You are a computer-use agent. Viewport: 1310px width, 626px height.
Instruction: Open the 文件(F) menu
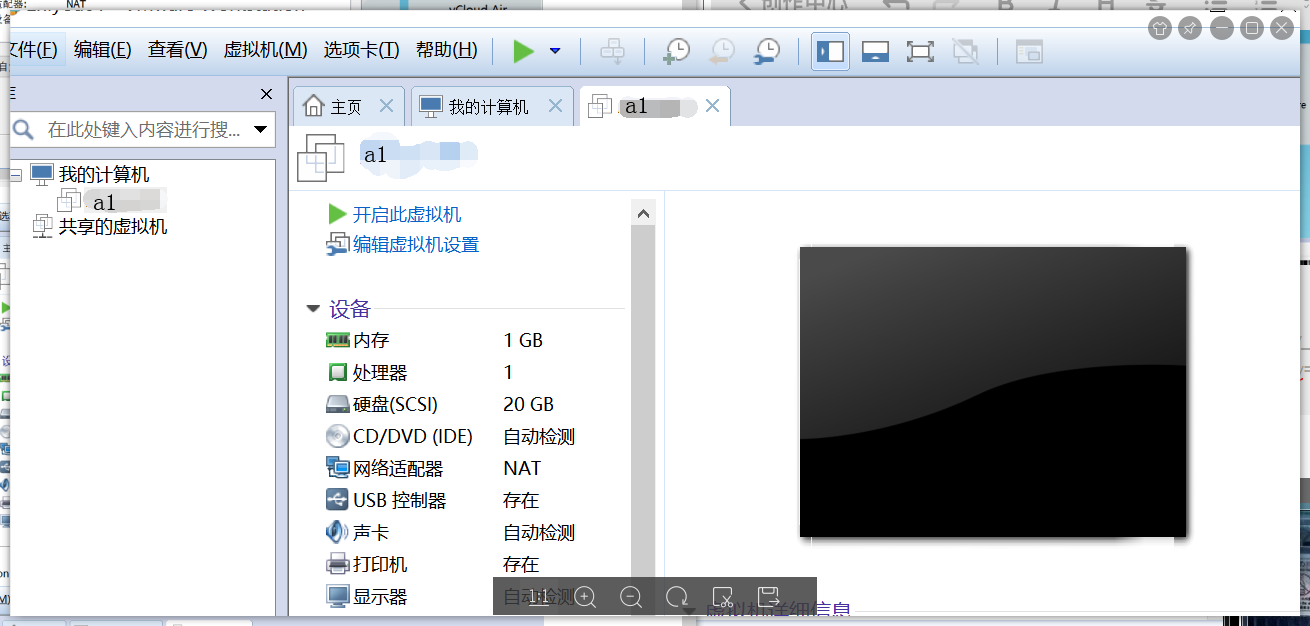click(x=33, y=50)
